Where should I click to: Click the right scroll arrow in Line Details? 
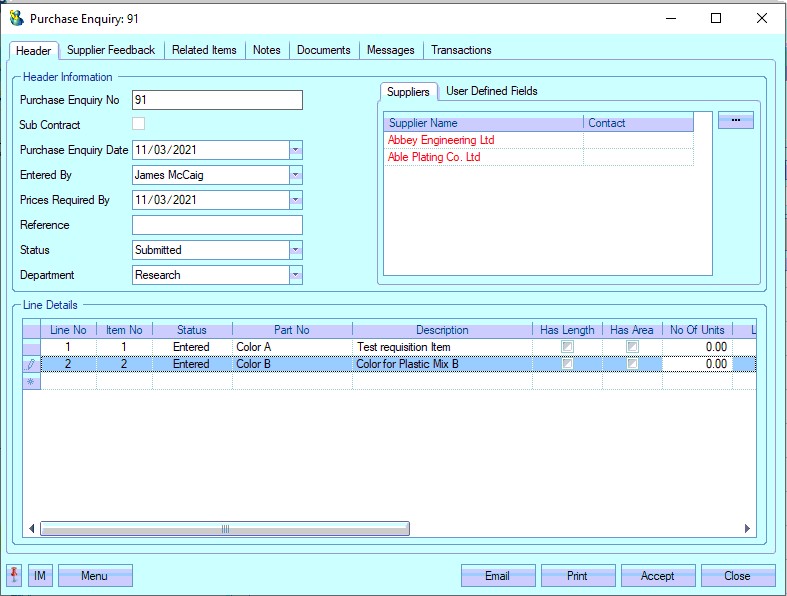[x=747, y=529]
